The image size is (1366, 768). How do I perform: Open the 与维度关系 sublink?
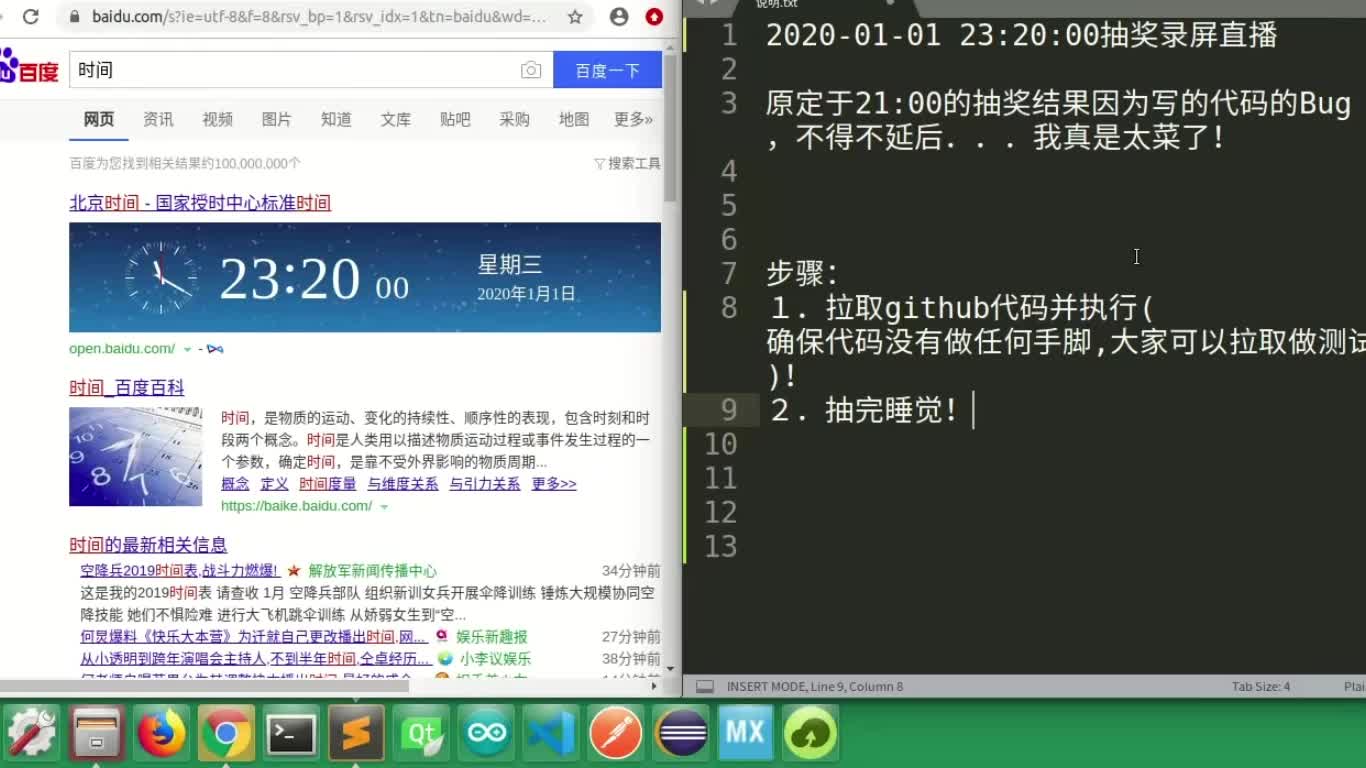(x=402, y=484)
